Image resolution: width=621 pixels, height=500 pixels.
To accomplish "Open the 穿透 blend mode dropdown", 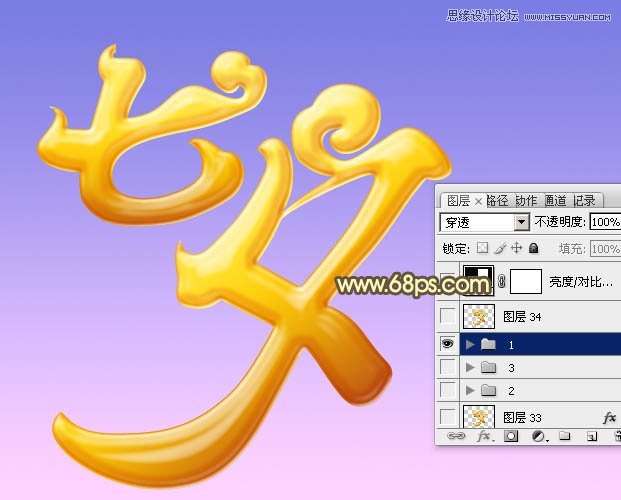I will [x=522, y=222].
